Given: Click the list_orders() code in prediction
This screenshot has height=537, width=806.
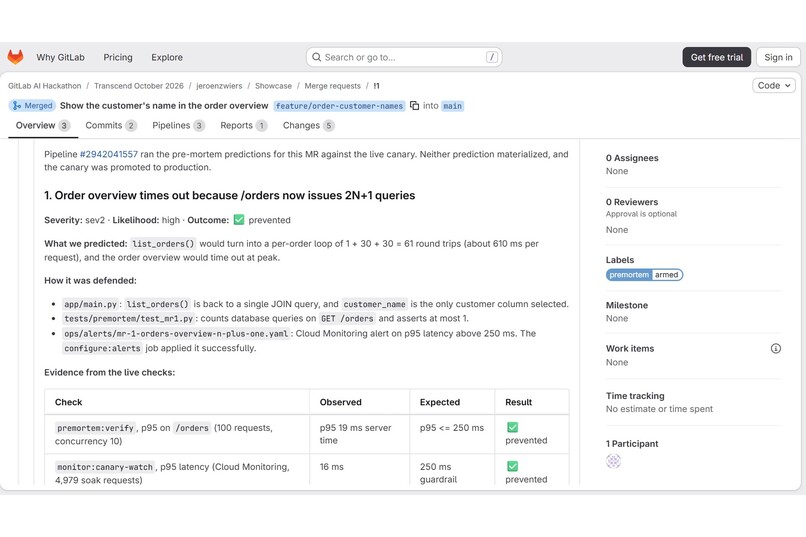Looking at the screenshot, I should pyautogui.click(x=163, y=244).
